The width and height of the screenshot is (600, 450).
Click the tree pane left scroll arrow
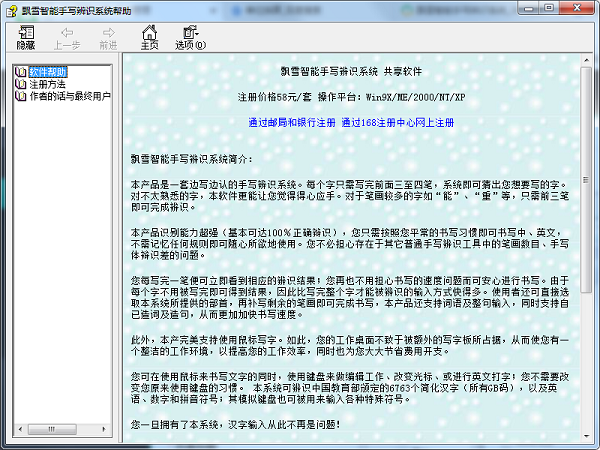[20, 429]
